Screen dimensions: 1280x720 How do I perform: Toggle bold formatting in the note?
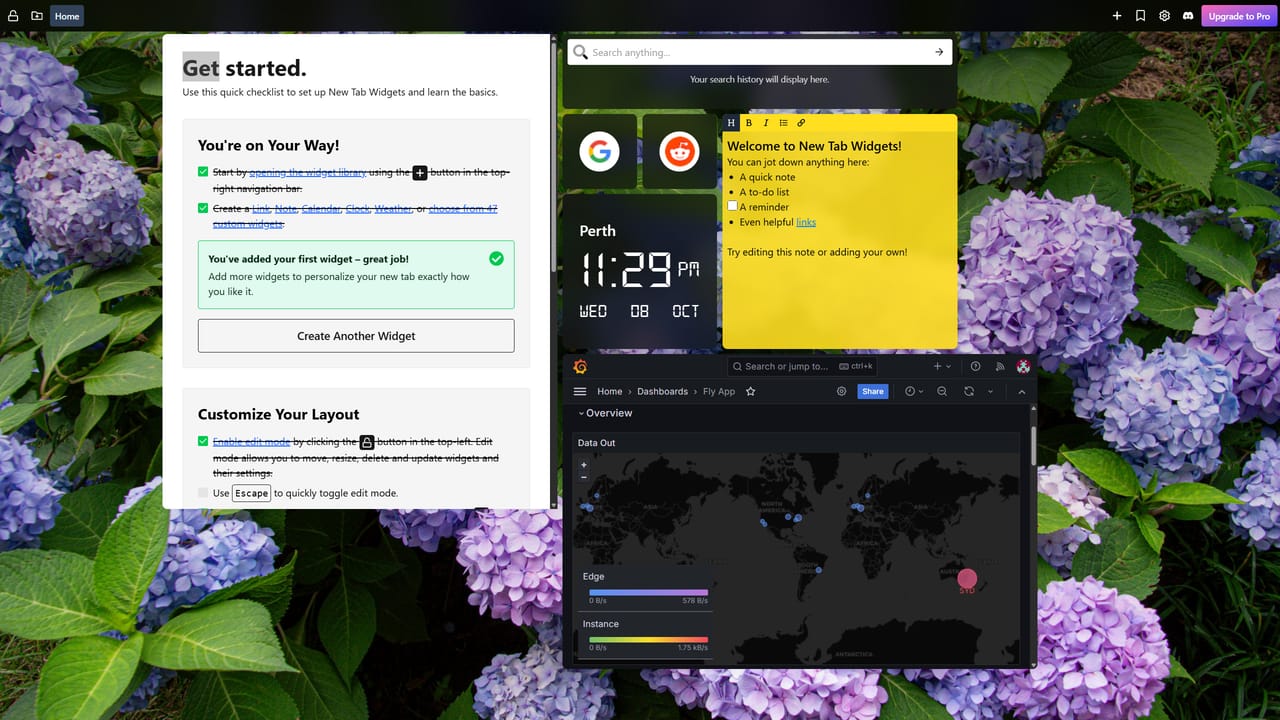point(749,123)
